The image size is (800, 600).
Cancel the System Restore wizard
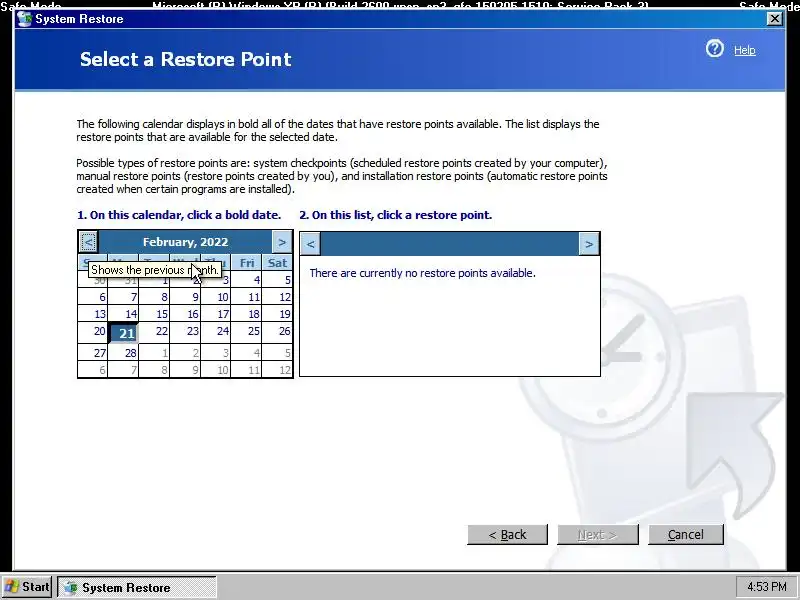coord(686,534)
